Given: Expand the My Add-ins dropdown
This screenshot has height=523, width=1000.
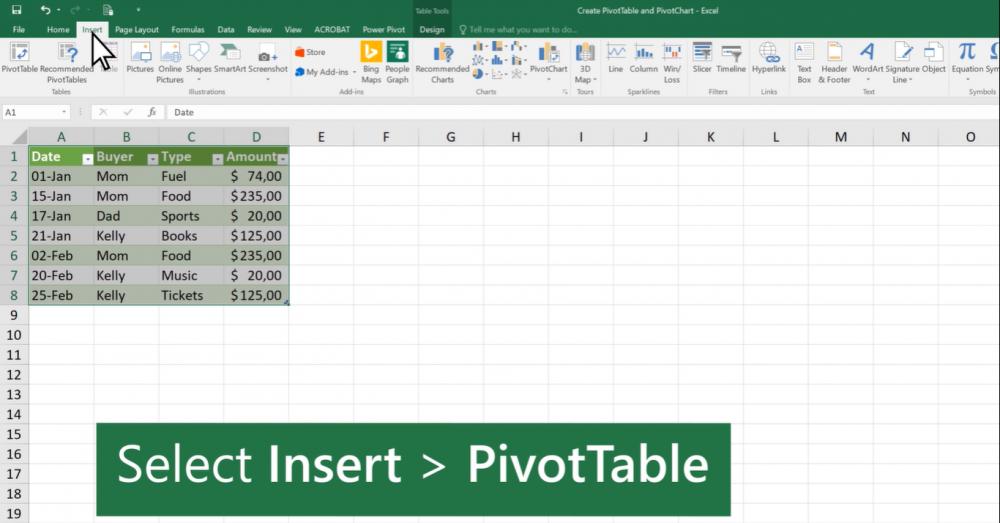Looking at the screenshot, I should [x=355, y=72].
